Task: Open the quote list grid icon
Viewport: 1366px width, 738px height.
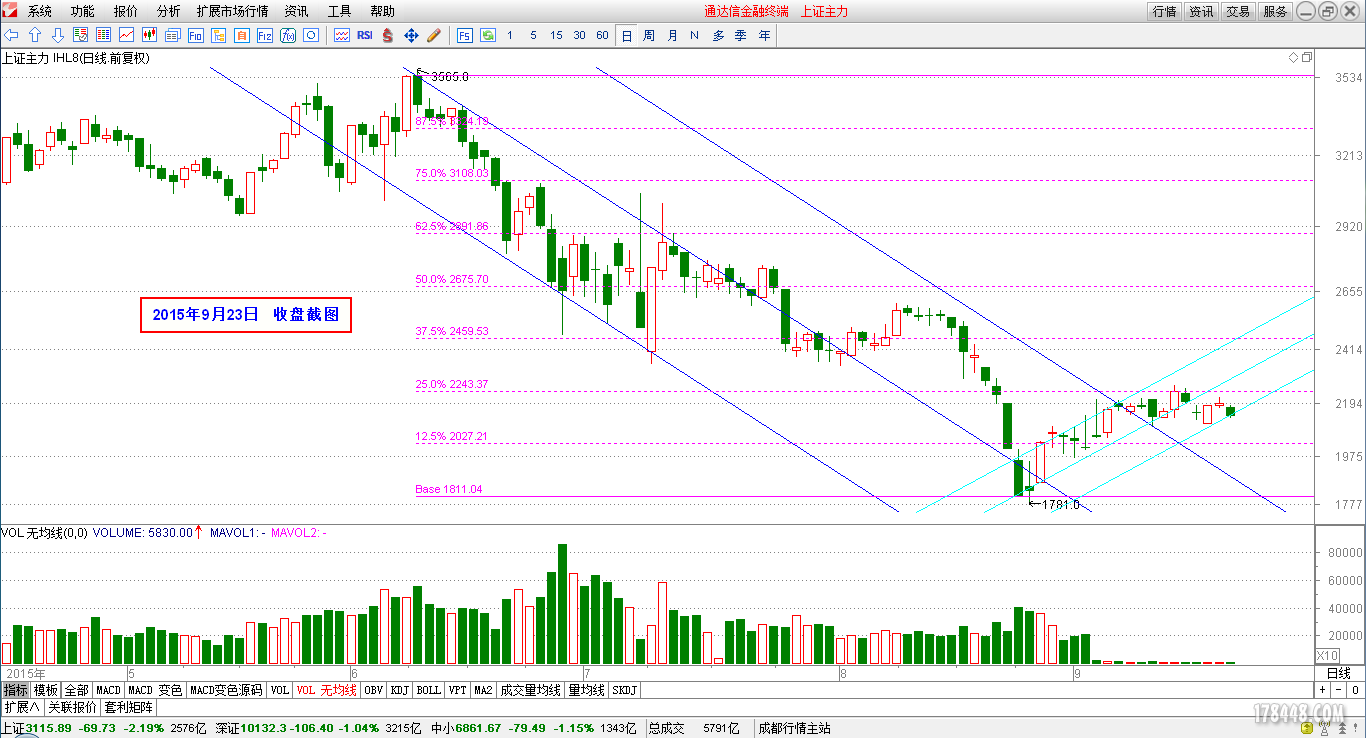Action: [x=103, y=35]
